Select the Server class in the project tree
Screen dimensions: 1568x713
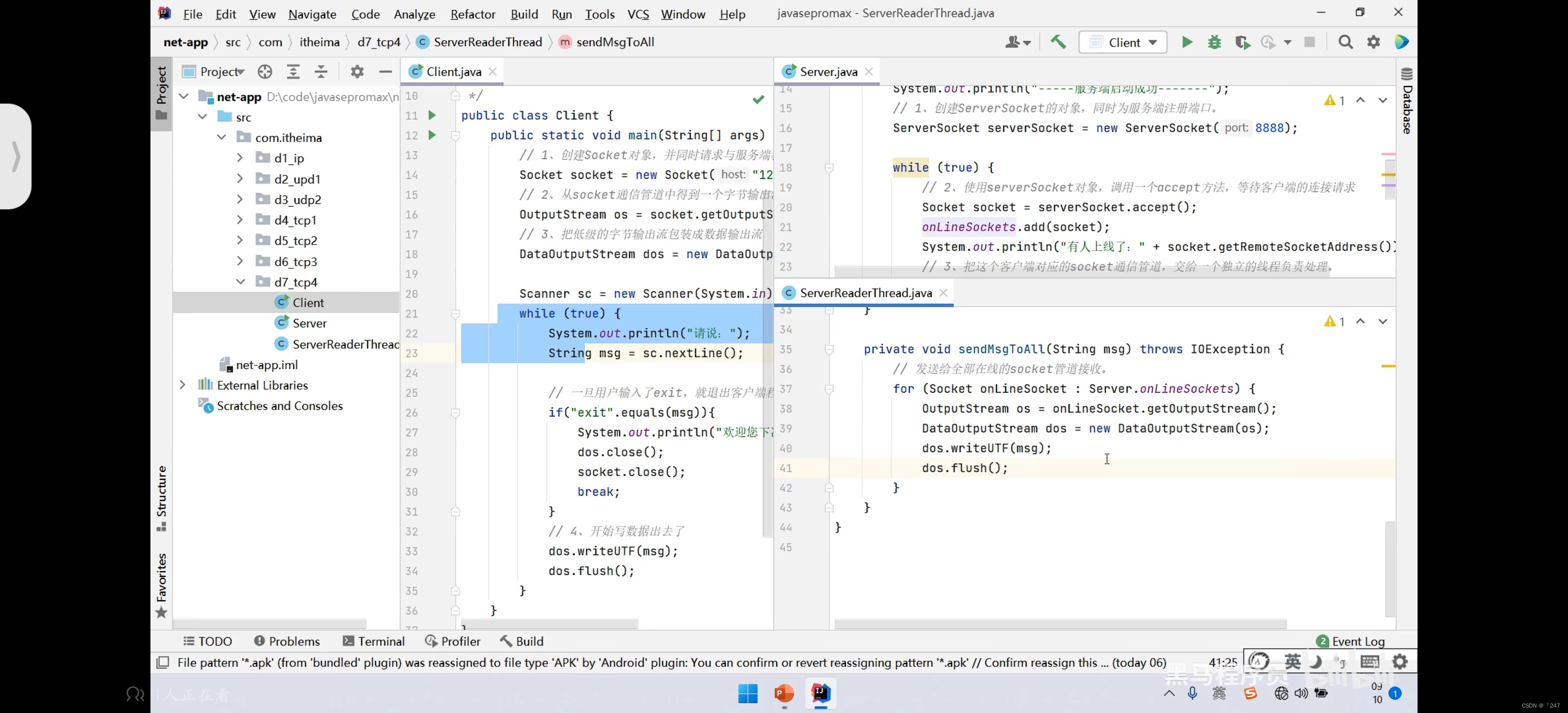[x=309, y=323]
